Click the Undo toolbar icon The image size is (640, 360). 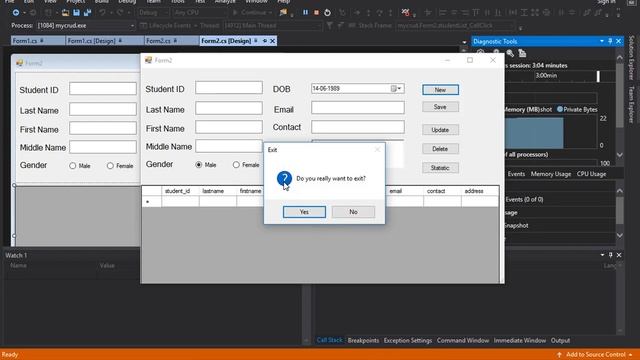click(102, 13)
